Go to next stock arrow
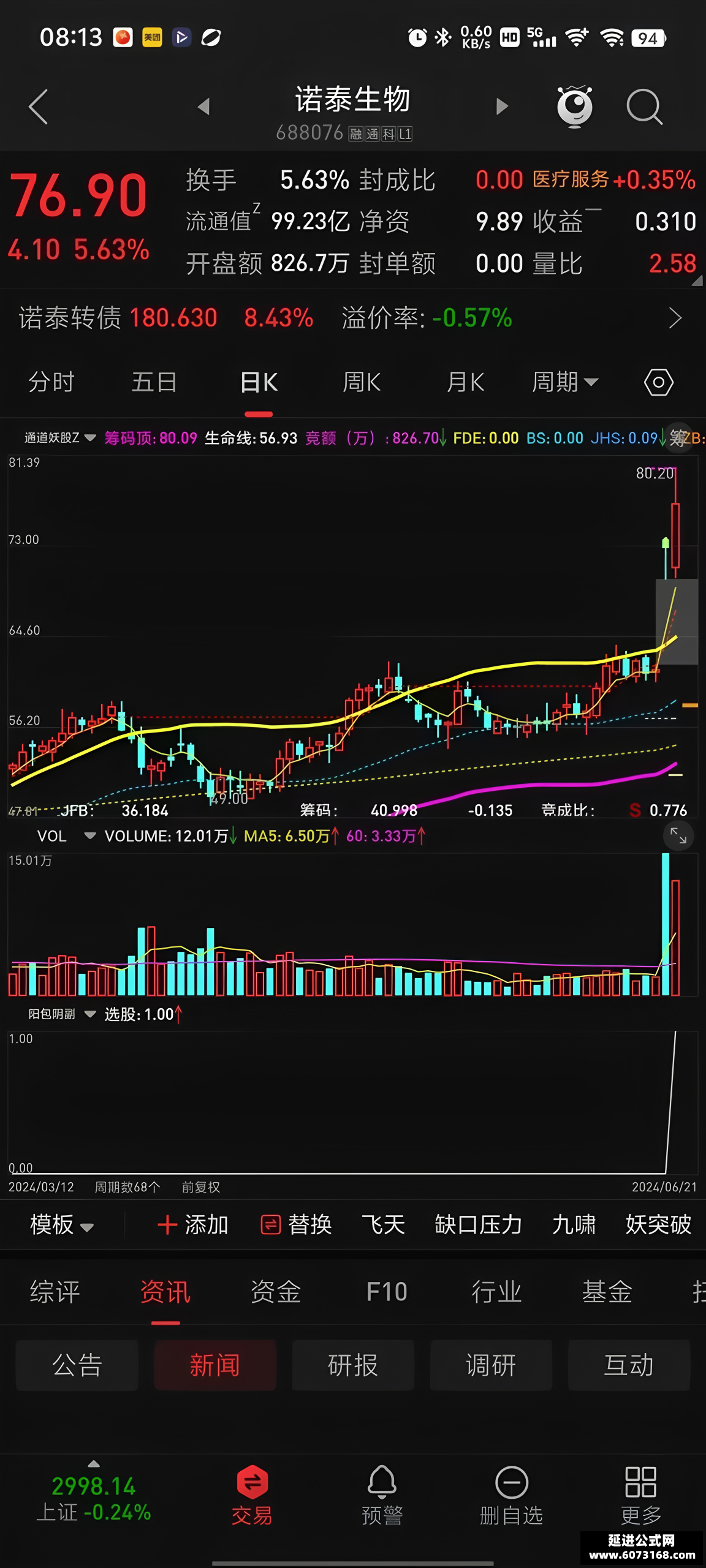 (502, 107)
